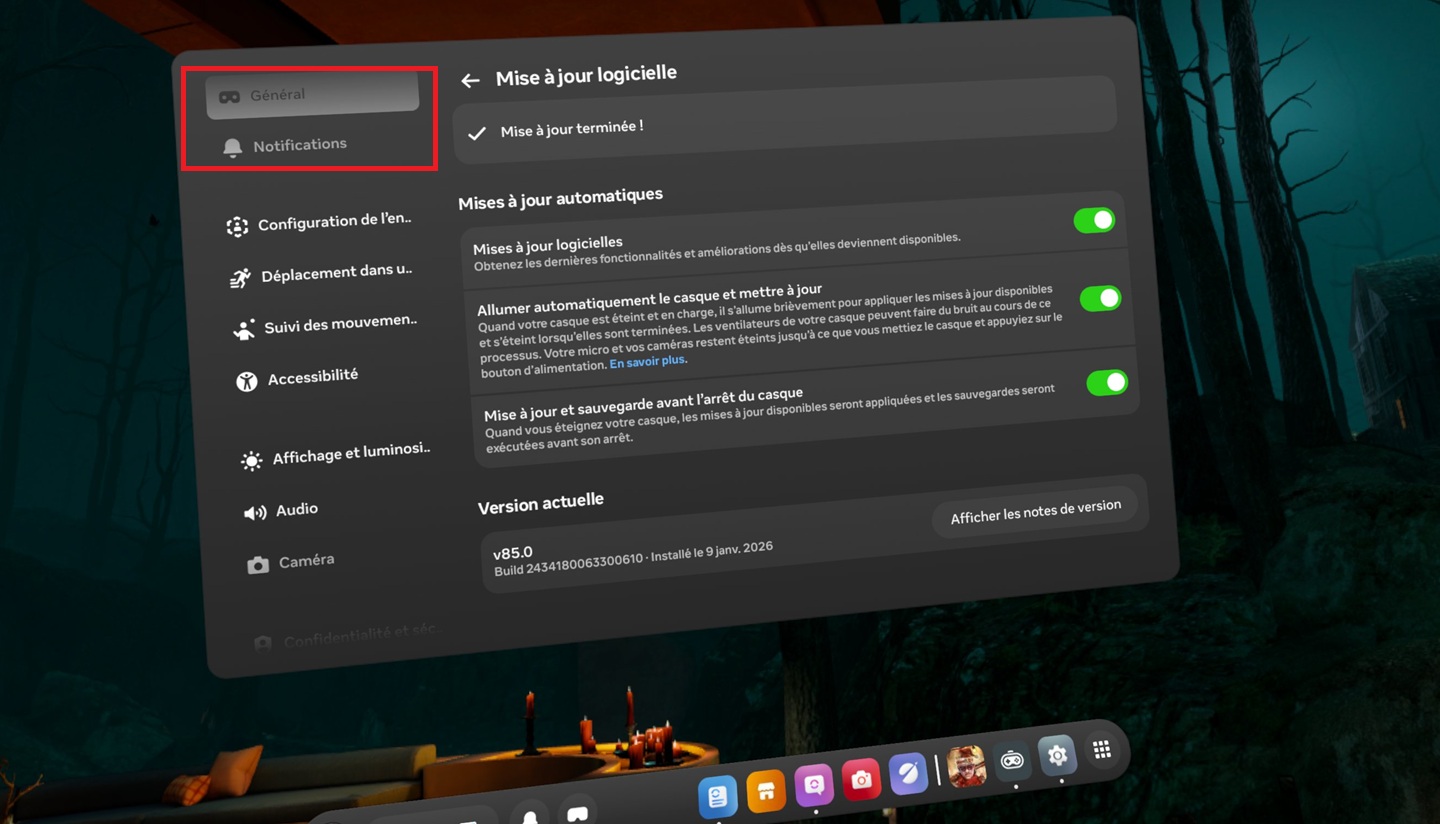Disable Allumer automatiquement le casque toggle
Viewport: 1440px width, 824px height.
tap(1100, 298)
